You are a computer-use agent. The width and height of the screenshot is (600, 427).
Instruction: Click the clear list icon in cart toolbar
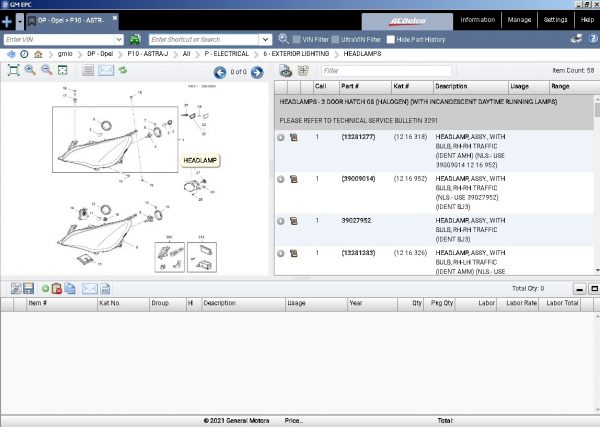pyautogui.click(x=16, y=288)
